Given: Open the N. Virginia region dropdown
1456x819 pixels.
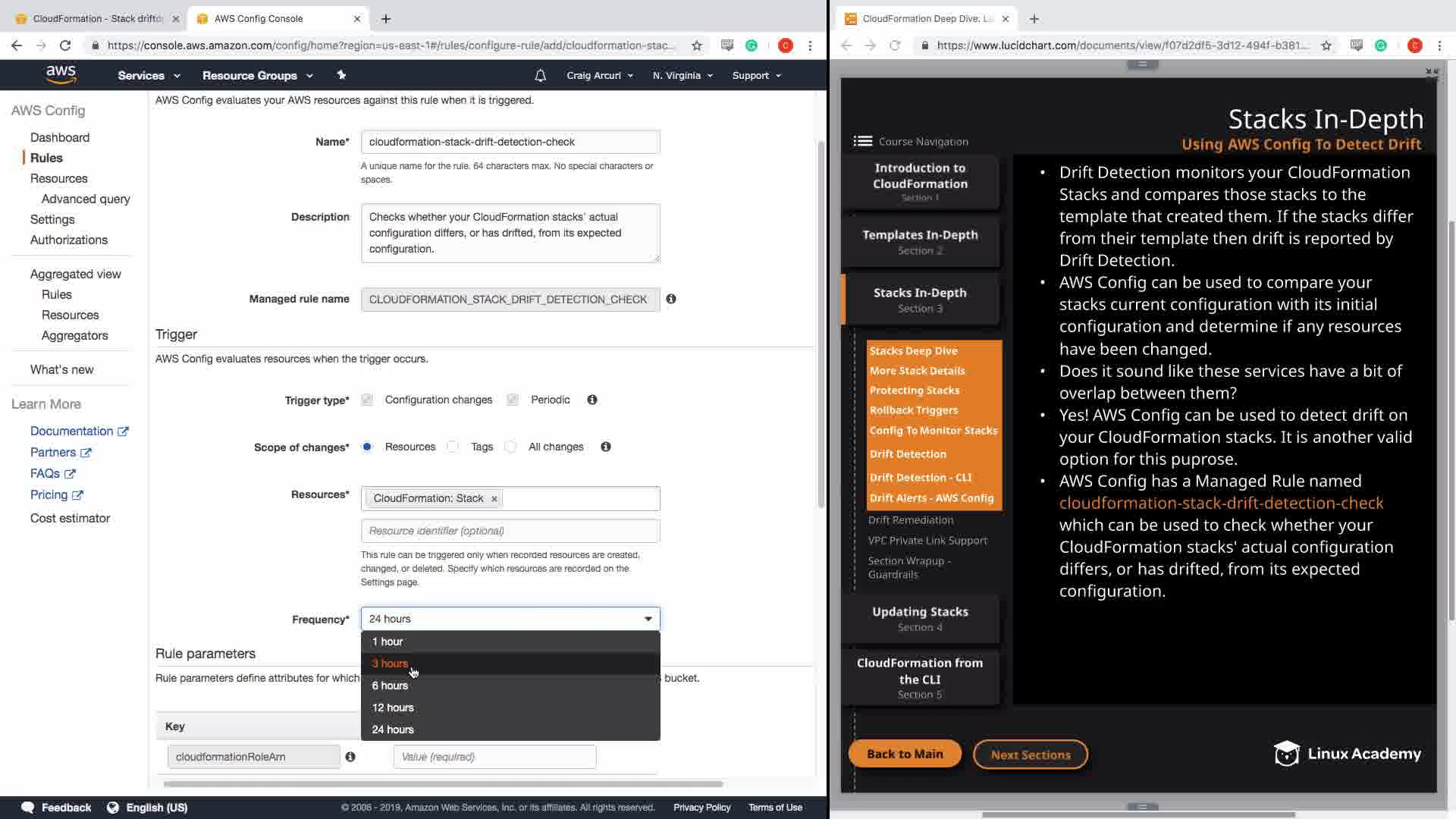Looking at the screenshot, I should [x=682, y=75].
